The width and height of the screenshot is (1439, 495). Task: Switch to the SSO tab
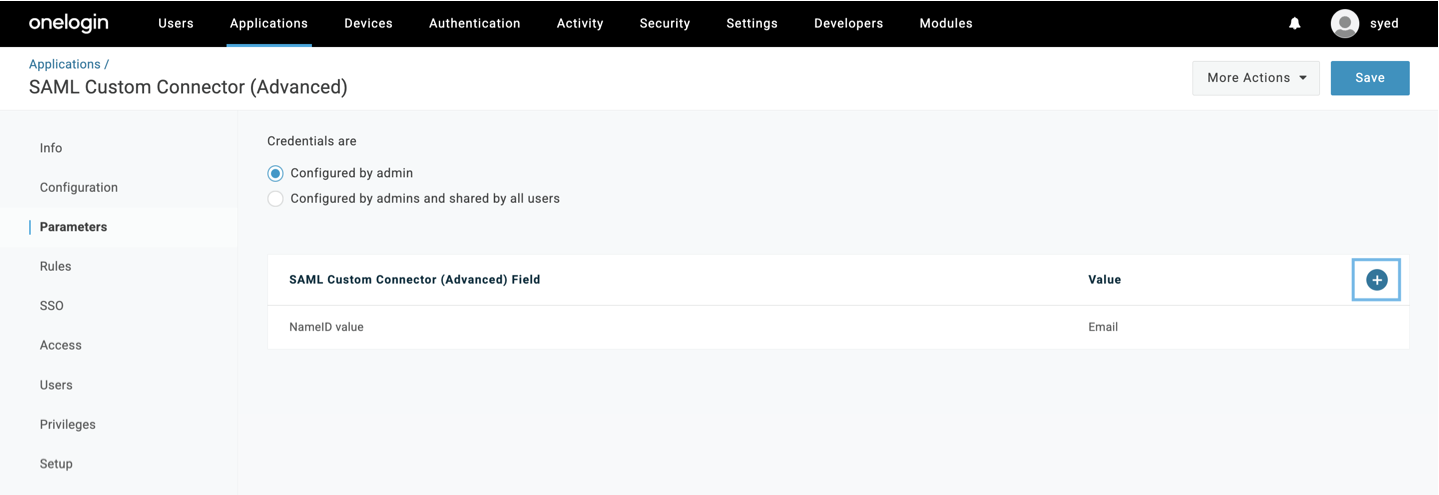pyautogui.click(x=52, y=306)
